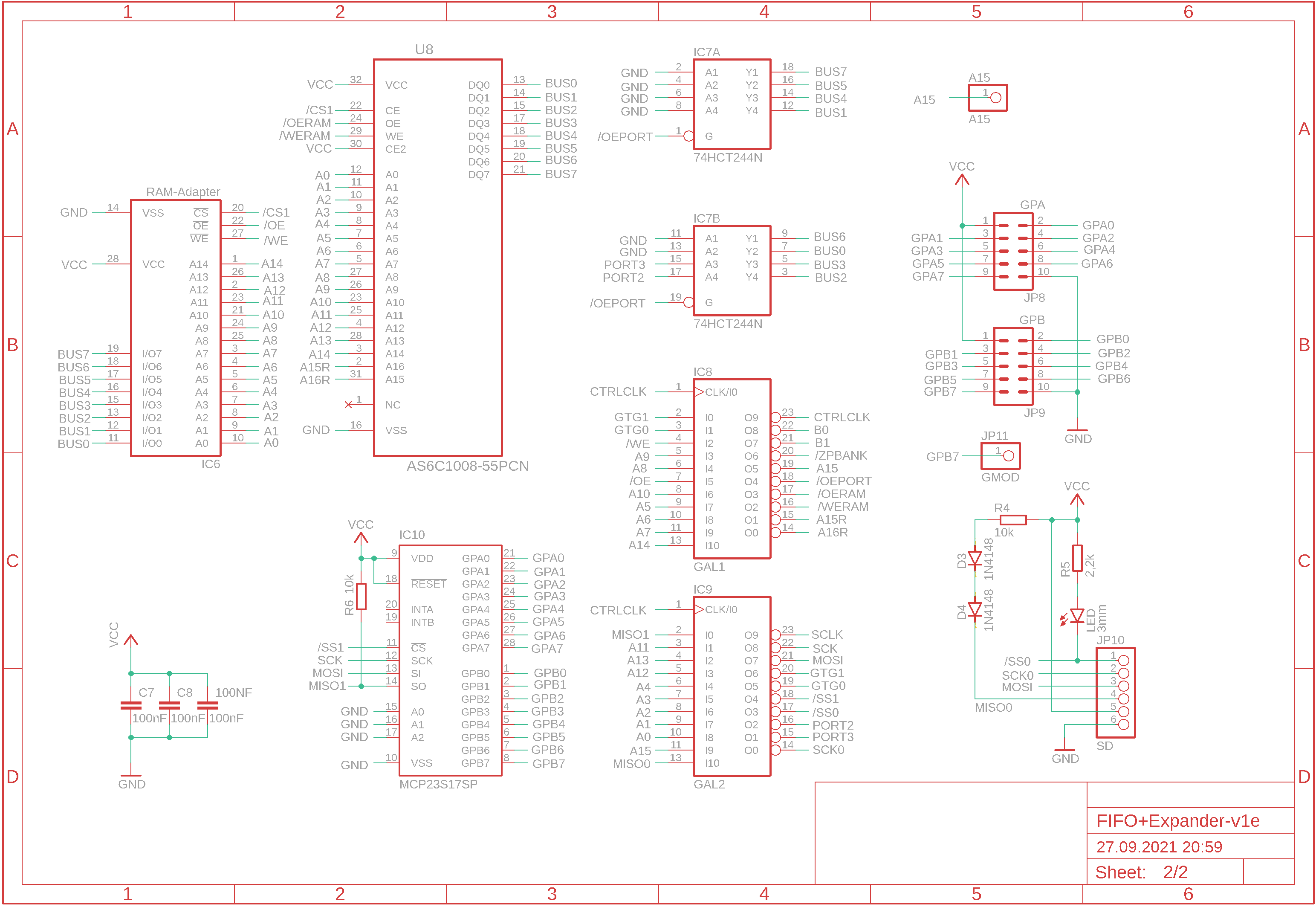The image size is (1316, 907).
Task: Click the MCP23S17SP part value
Action: pos(439,784)
